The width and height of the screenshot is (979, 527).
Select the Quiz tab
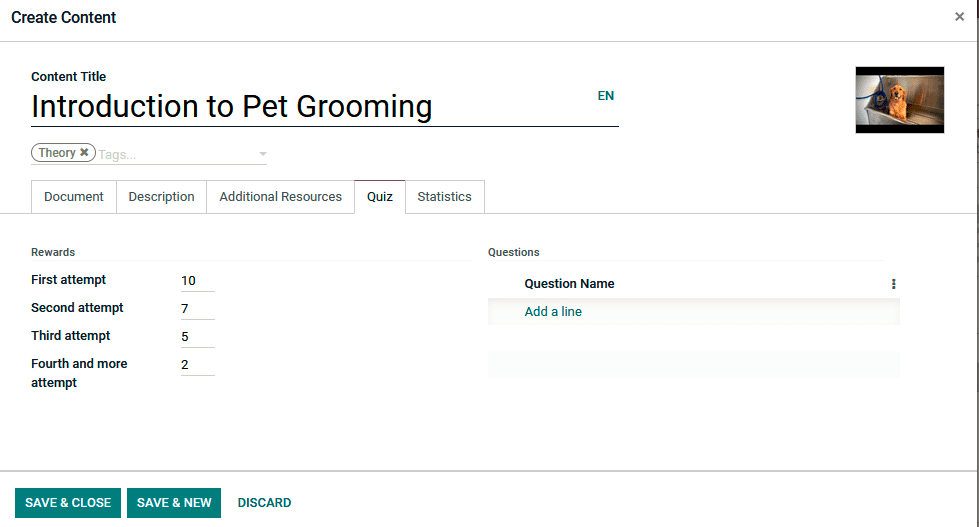[x=380, y=197]
